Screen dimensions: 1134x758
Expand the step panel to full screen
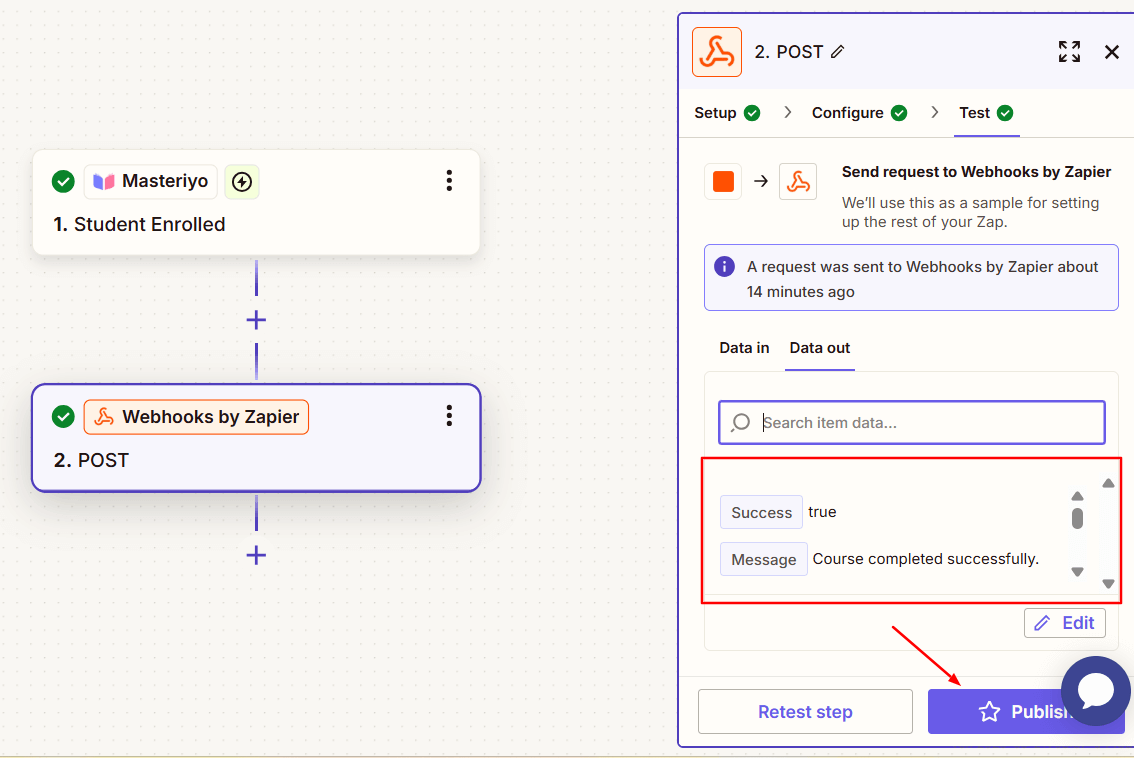click(x=1069, y=52)
